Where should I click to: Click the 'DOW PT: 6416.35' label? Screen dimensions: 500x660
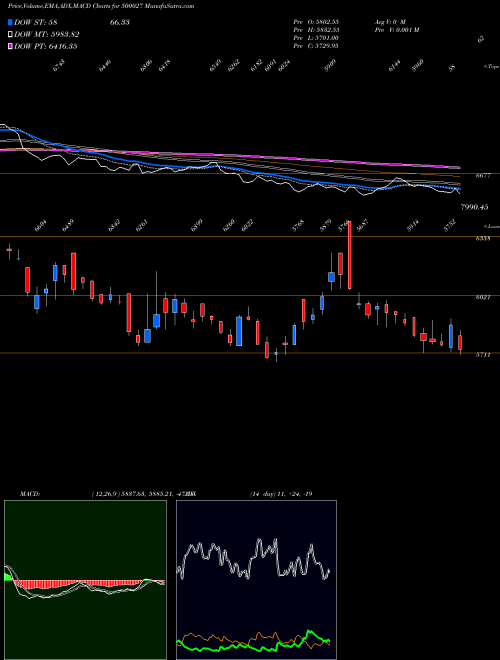tap(45, 46)
